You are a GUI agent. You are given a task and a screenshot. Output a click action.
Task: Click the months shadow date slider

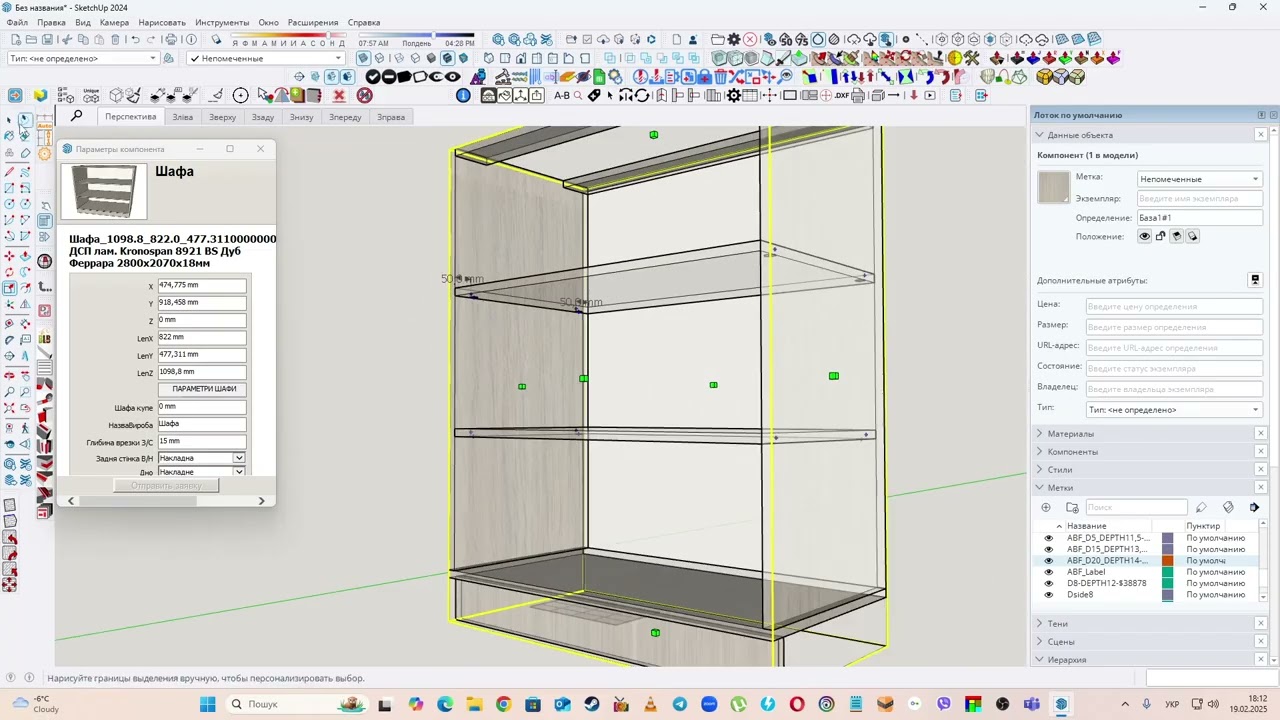(x=289, y=37)
